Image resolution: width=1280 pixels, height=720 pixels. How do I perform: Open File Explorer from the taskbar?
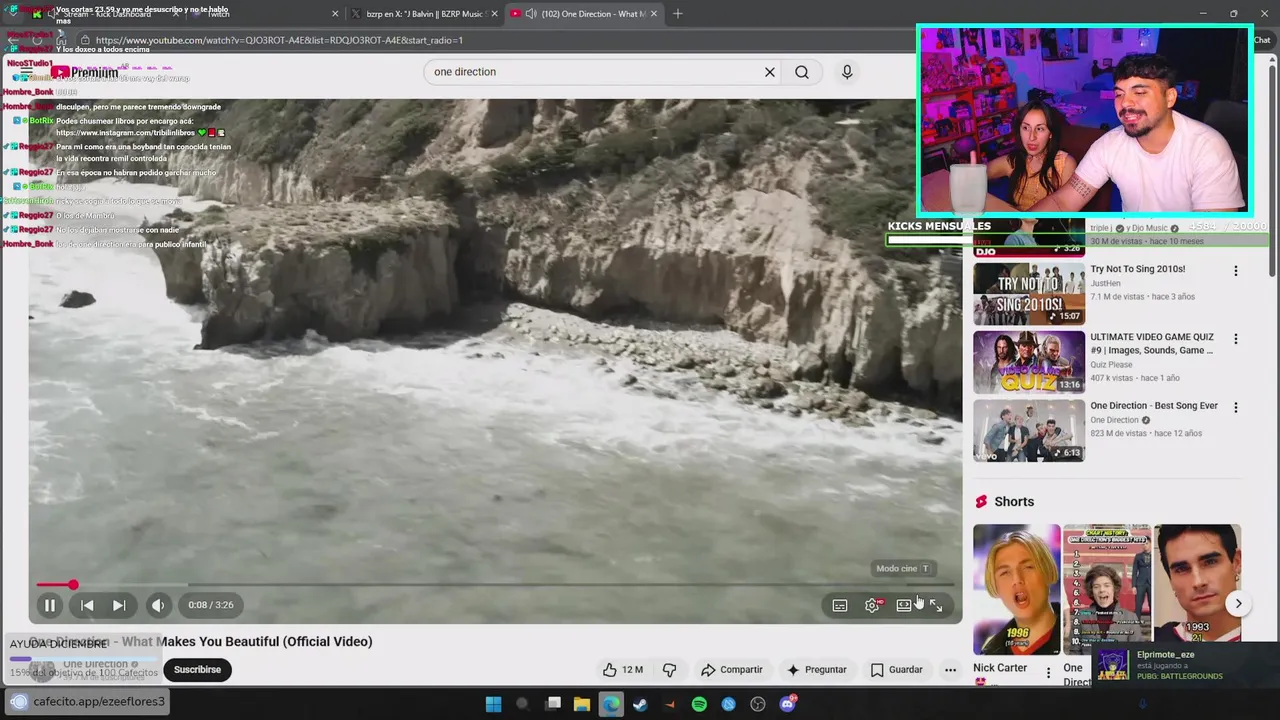(x=582, y=704)
